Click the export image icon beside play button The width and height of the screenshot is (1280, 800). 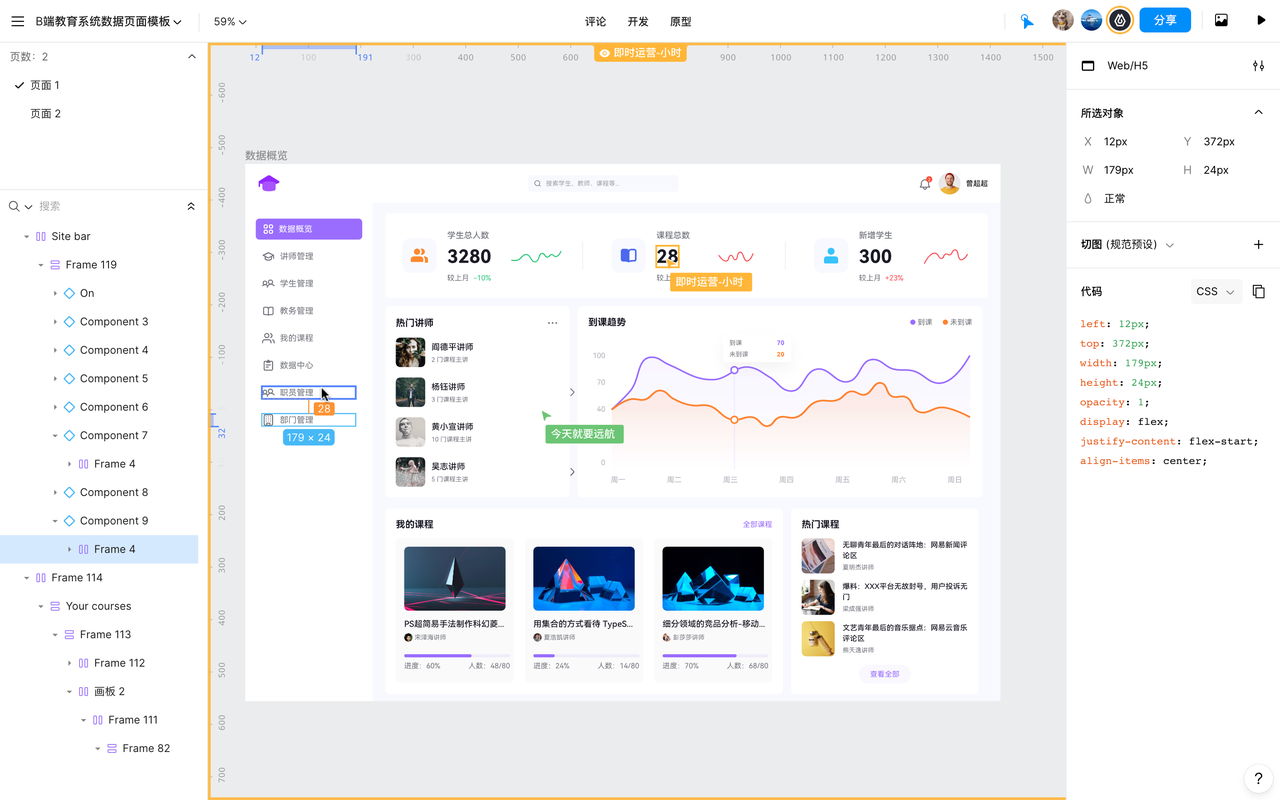pyautogui.click(x=1221, y=20)
